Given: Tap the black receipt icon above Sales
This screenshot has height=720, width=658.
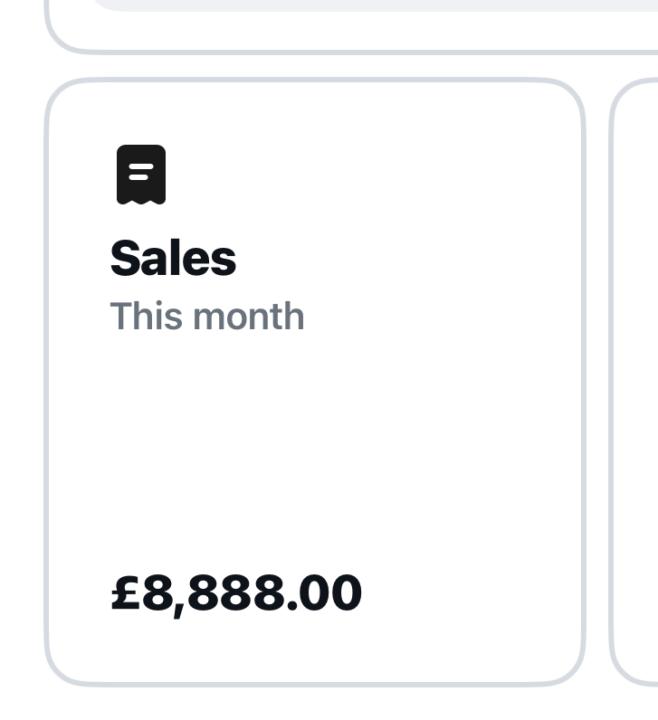Looking at the screenshot, I should point(141,175).
